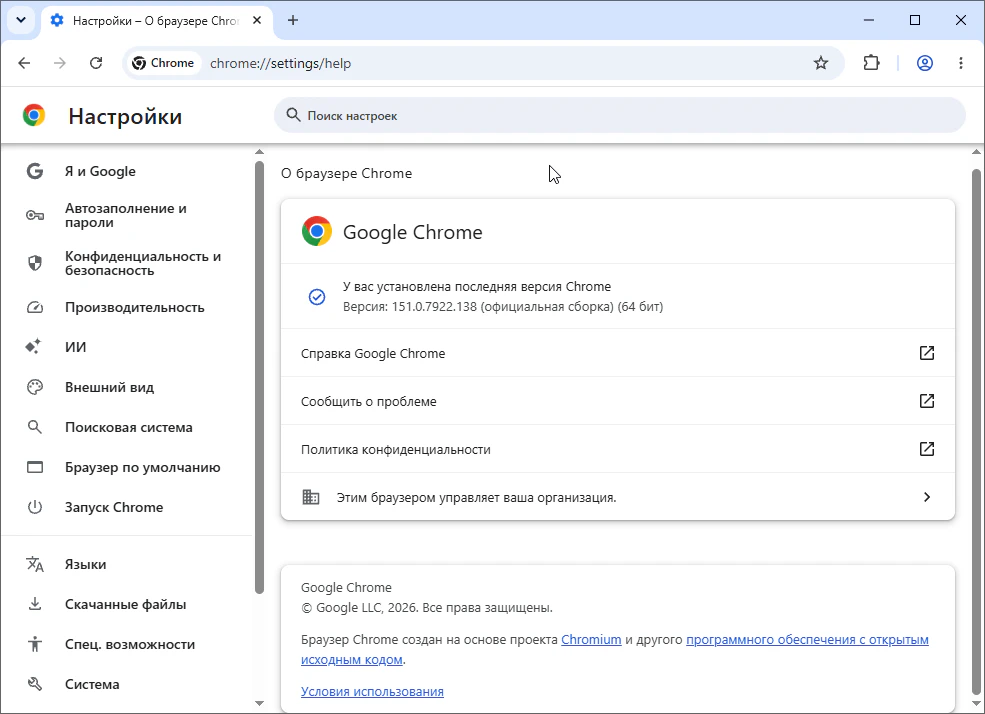This screenshot has width=985, height=714.
Task: Click the default browser window icon
Action: tap(35, 467)
